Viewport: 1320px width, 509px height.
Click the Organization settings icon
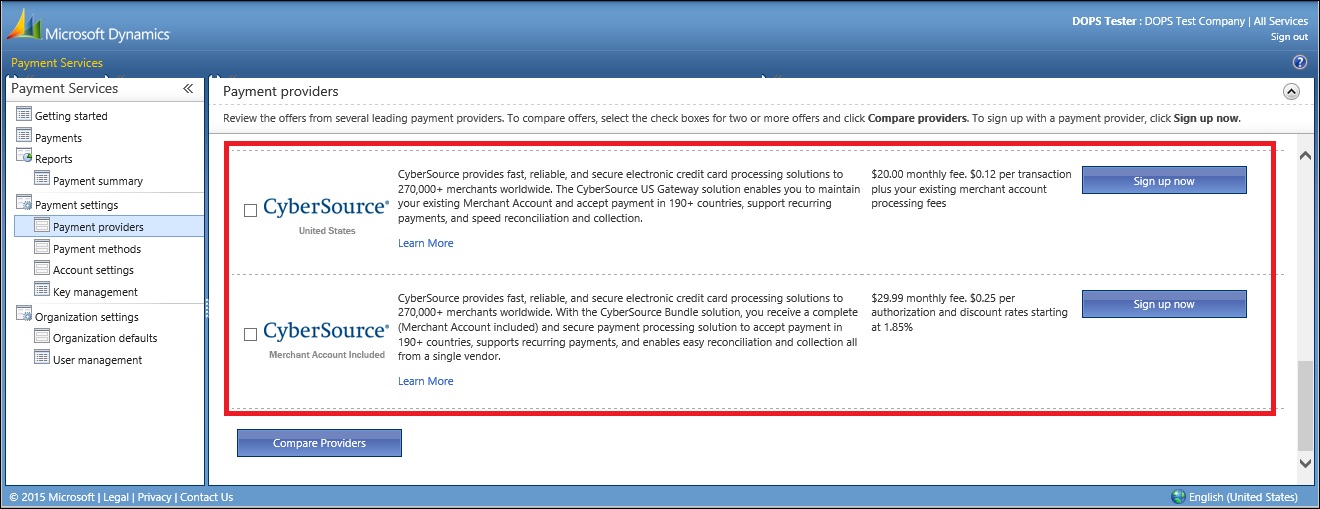tap(24, 316)
